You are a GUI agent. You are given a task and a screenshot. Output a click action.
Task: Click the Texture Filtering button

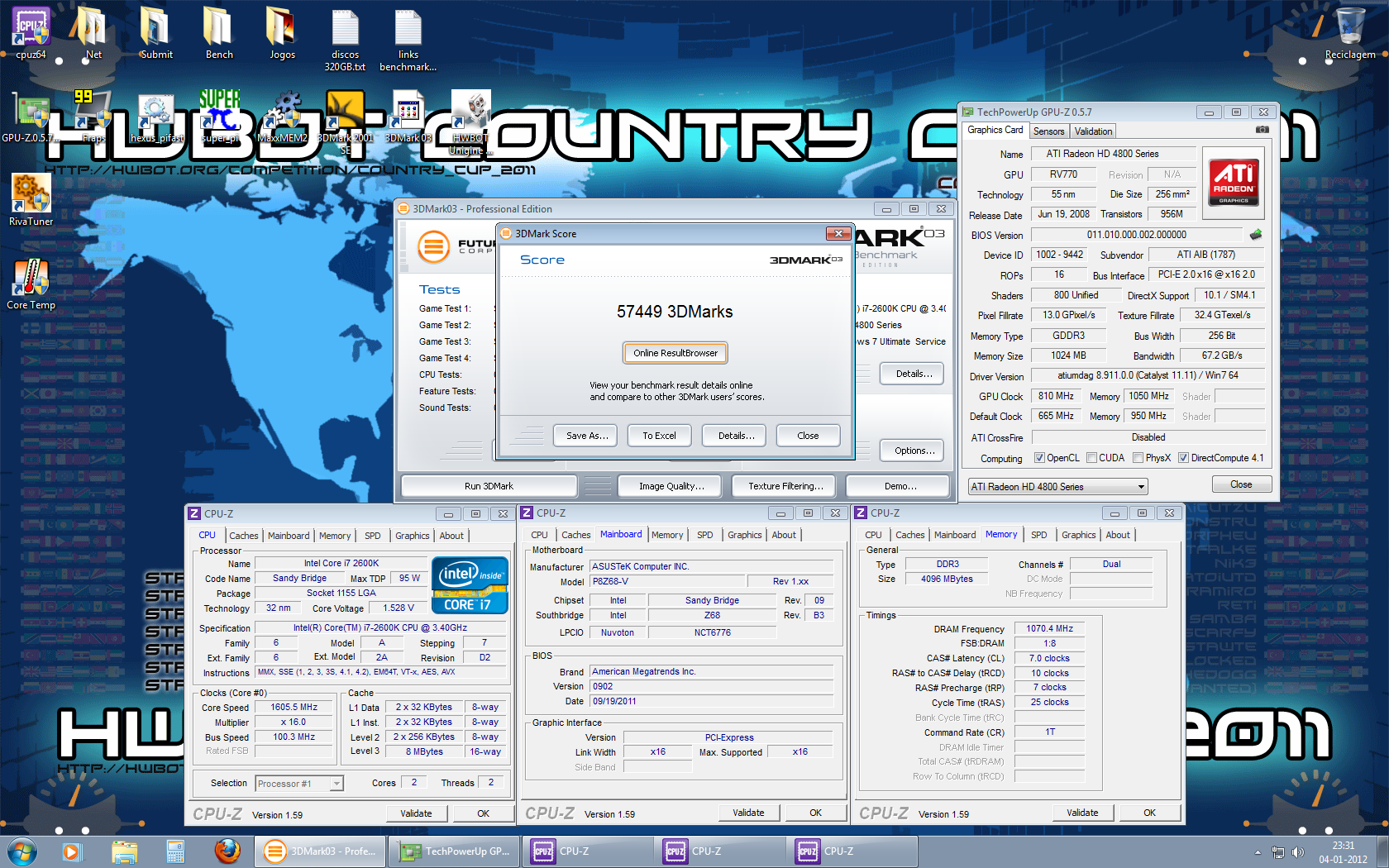[784, 486]
